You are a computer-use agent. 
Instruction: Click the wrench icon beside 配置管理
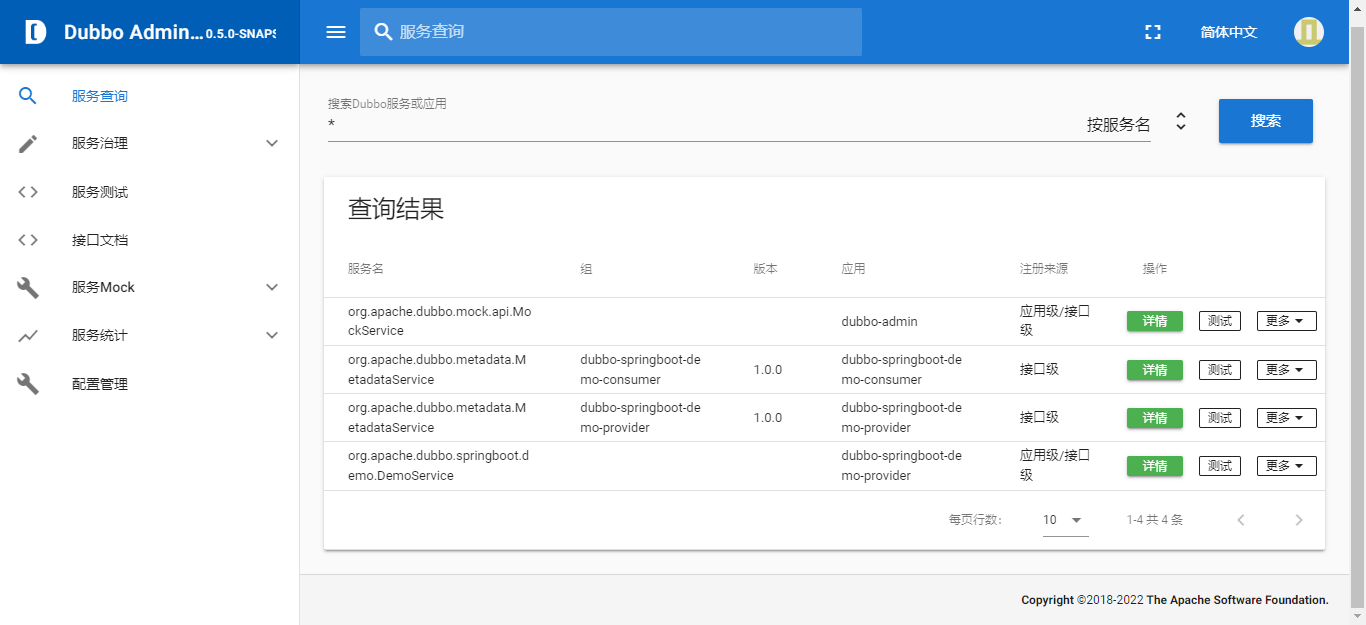pyautogui.click(x=28, y=384)
